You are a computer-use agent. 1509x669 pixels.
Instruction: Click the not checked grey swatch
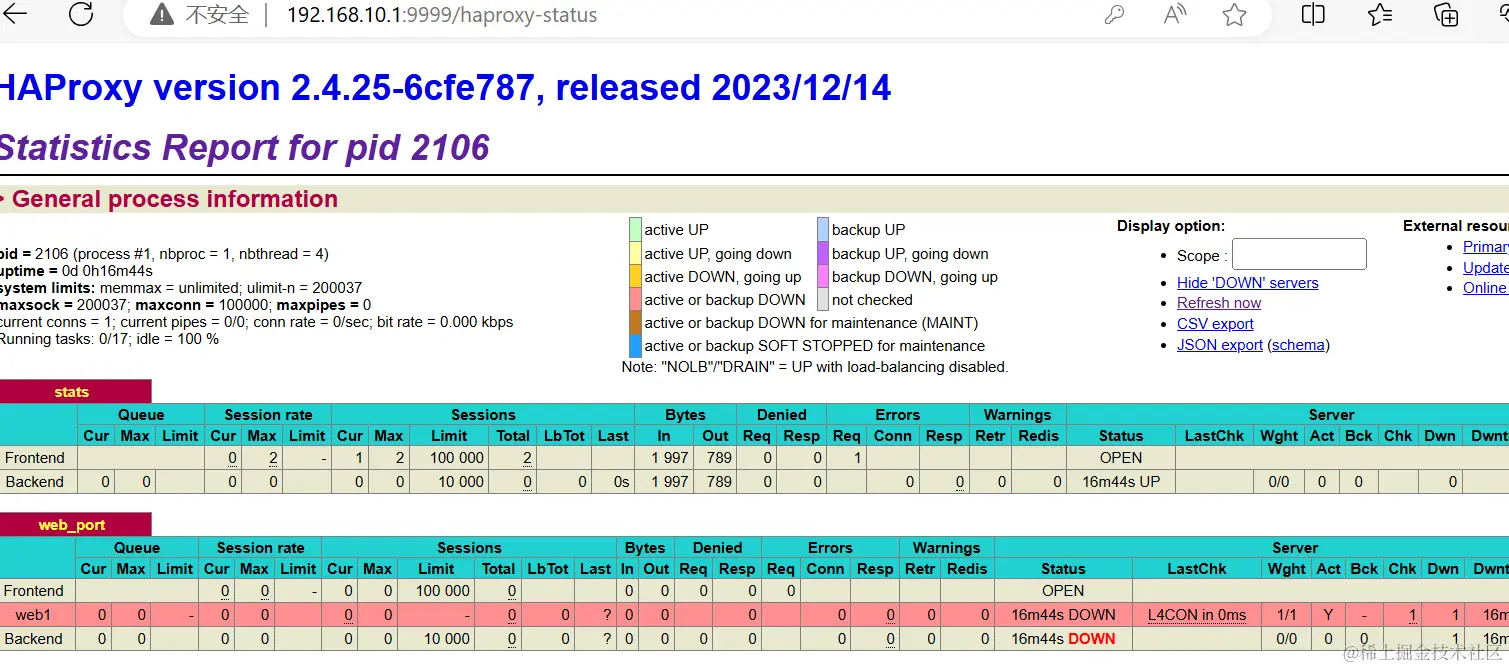(x=823, y=299)
